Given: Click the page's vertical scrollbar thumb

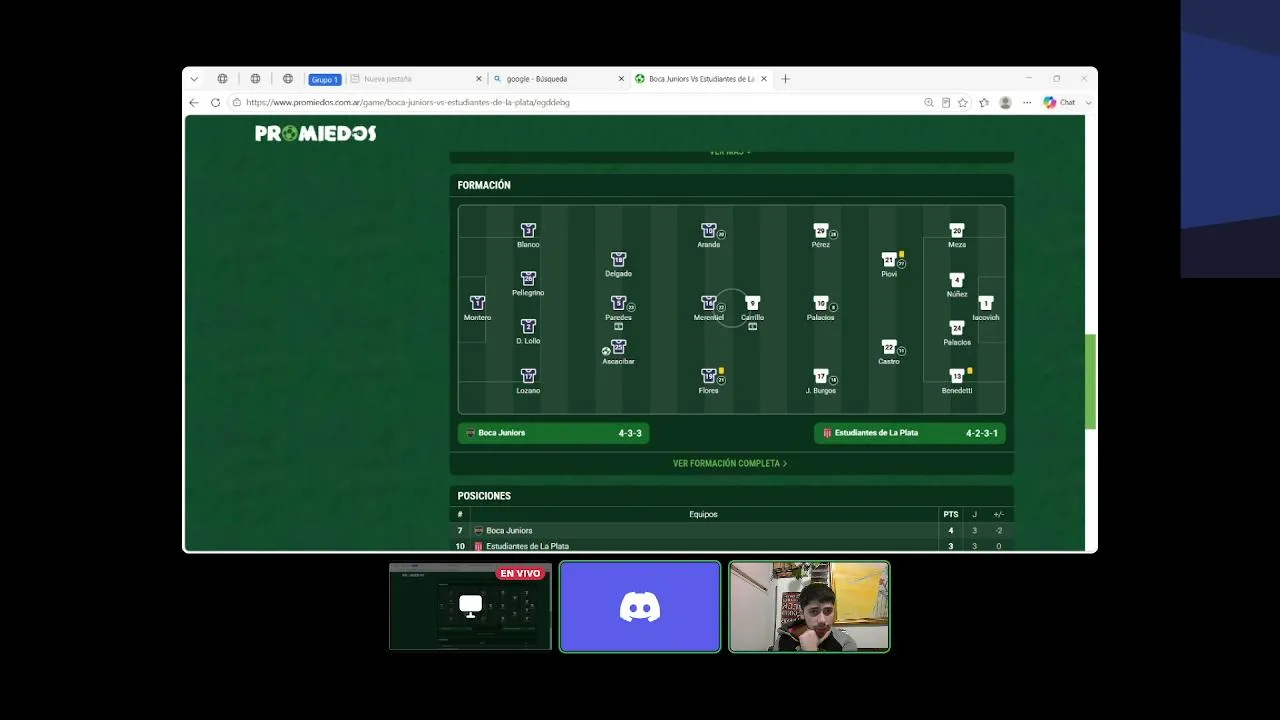Looking at the screenshot, I should 1091,381.
